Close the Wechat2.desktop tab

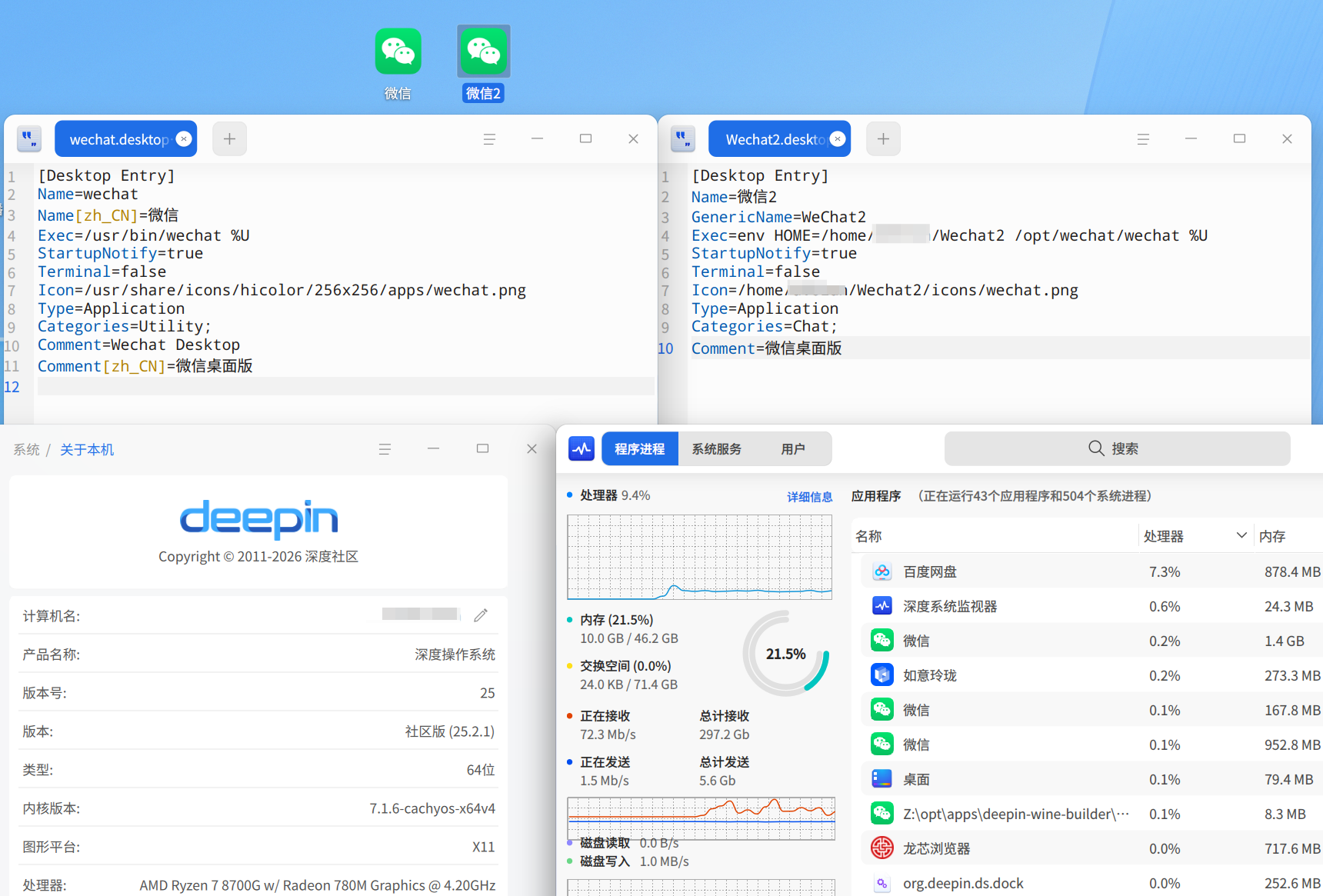[x=838, y=138]
